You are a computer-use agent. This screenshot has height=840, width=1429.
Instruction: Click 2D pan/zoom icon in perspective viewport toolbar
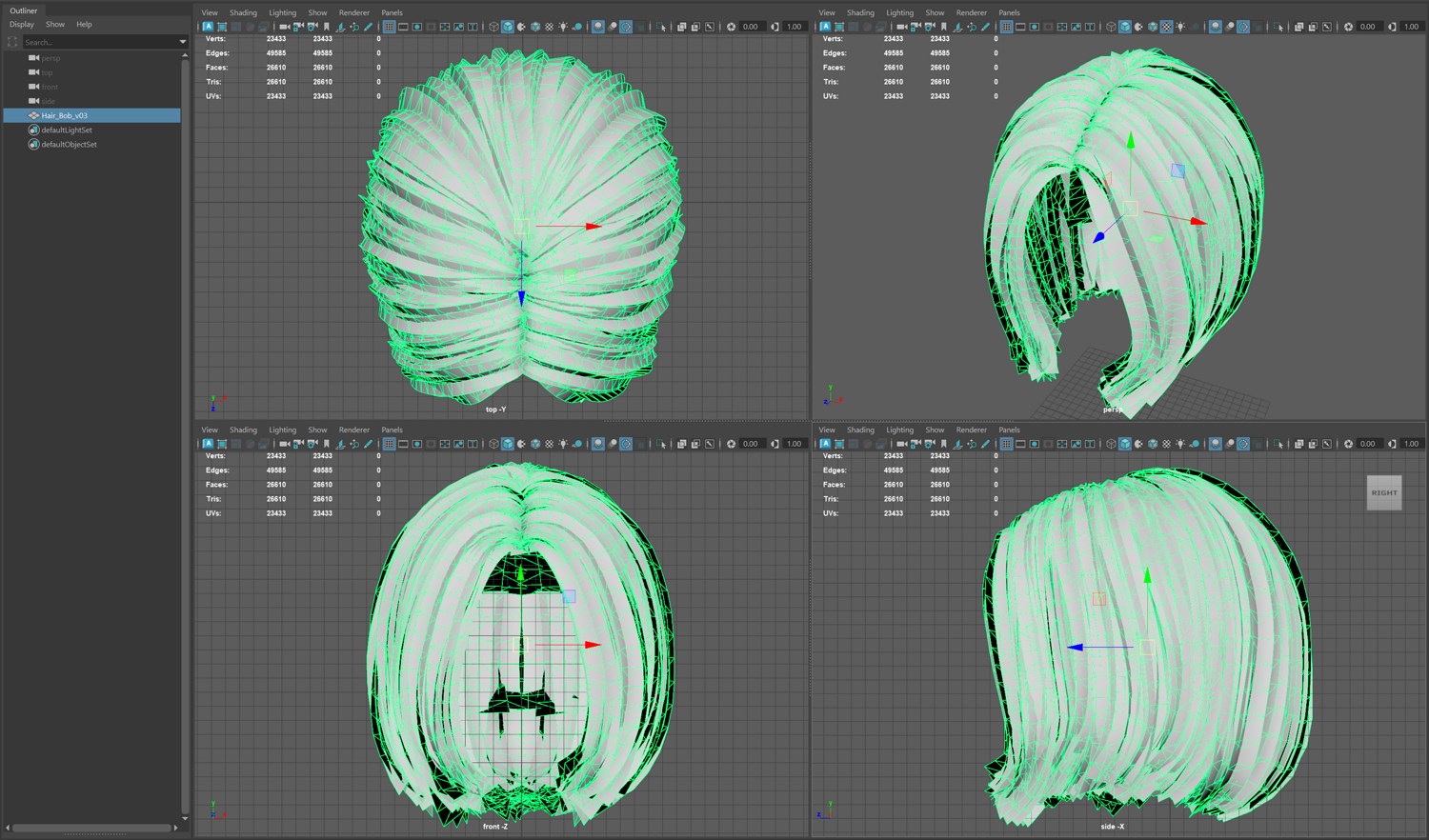972,27
